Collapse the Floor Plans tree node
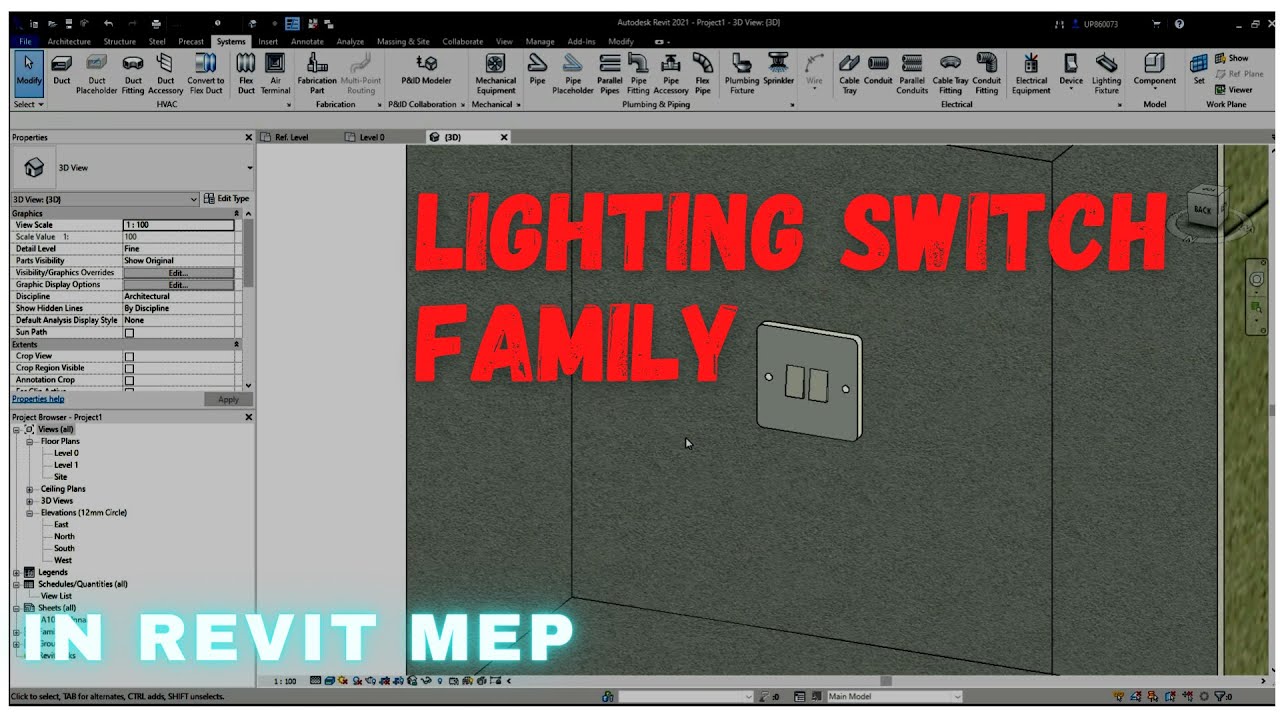 [x=30, y=441]
